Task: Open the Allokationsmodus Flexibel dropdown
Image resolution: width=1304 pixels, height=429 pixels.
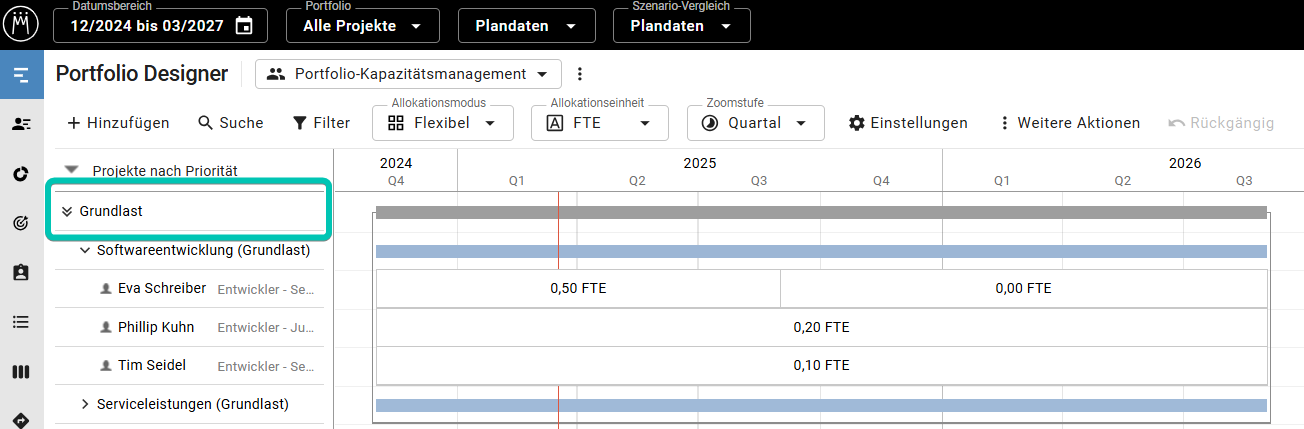Action: point(443,123)
